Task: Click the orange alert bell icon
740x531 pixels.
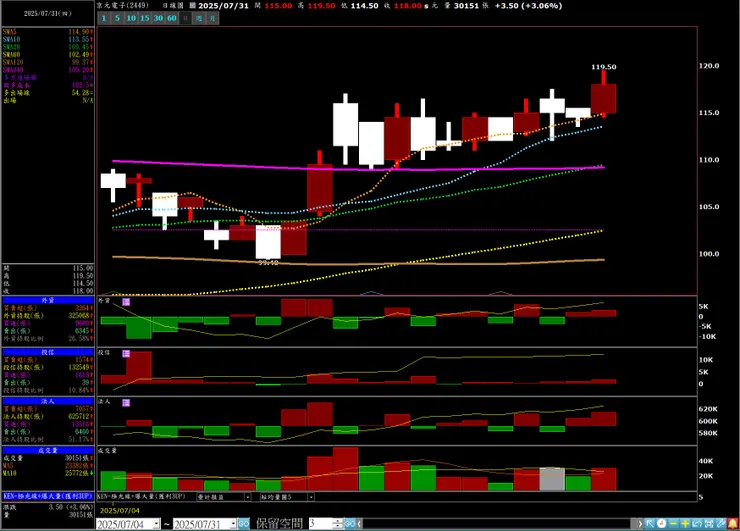Action: click(x=733, y=523)
